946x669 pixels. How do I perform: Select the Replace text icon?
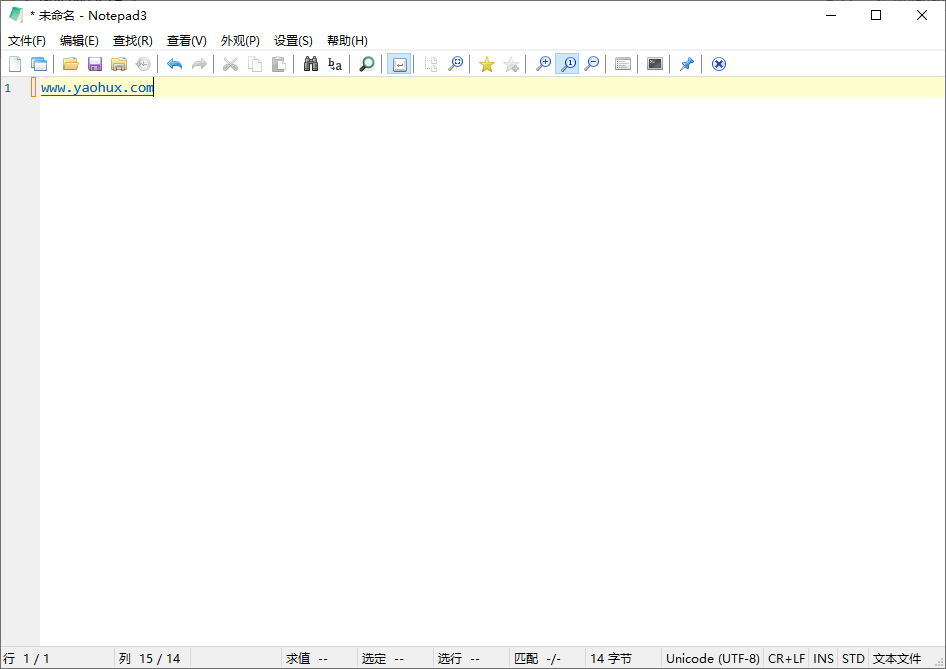click(335, 63)
